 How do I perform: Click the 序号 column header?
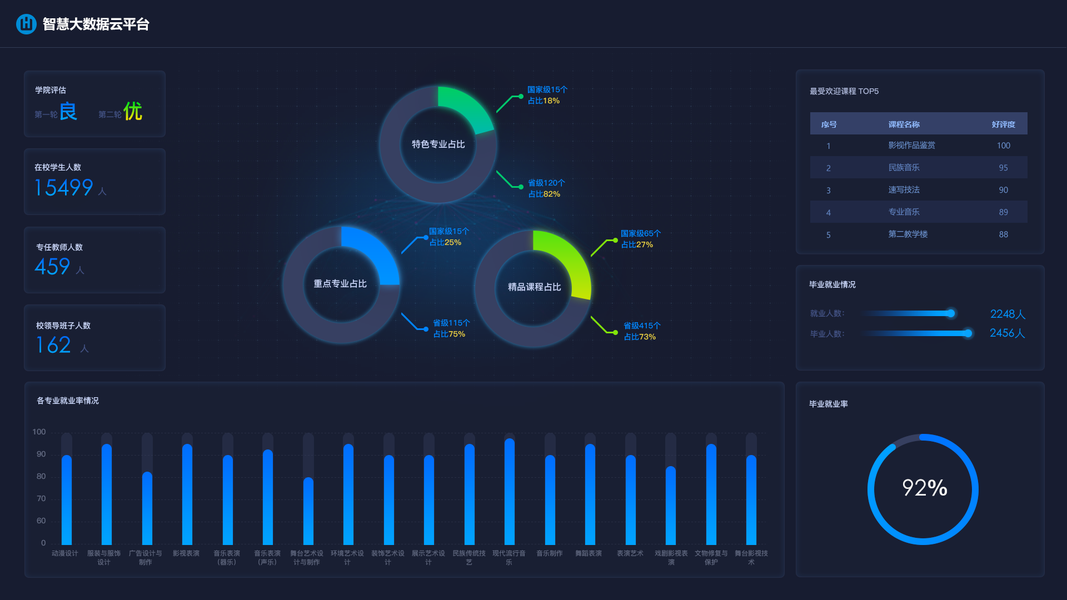pyautogui.click(x=829, y=124)
